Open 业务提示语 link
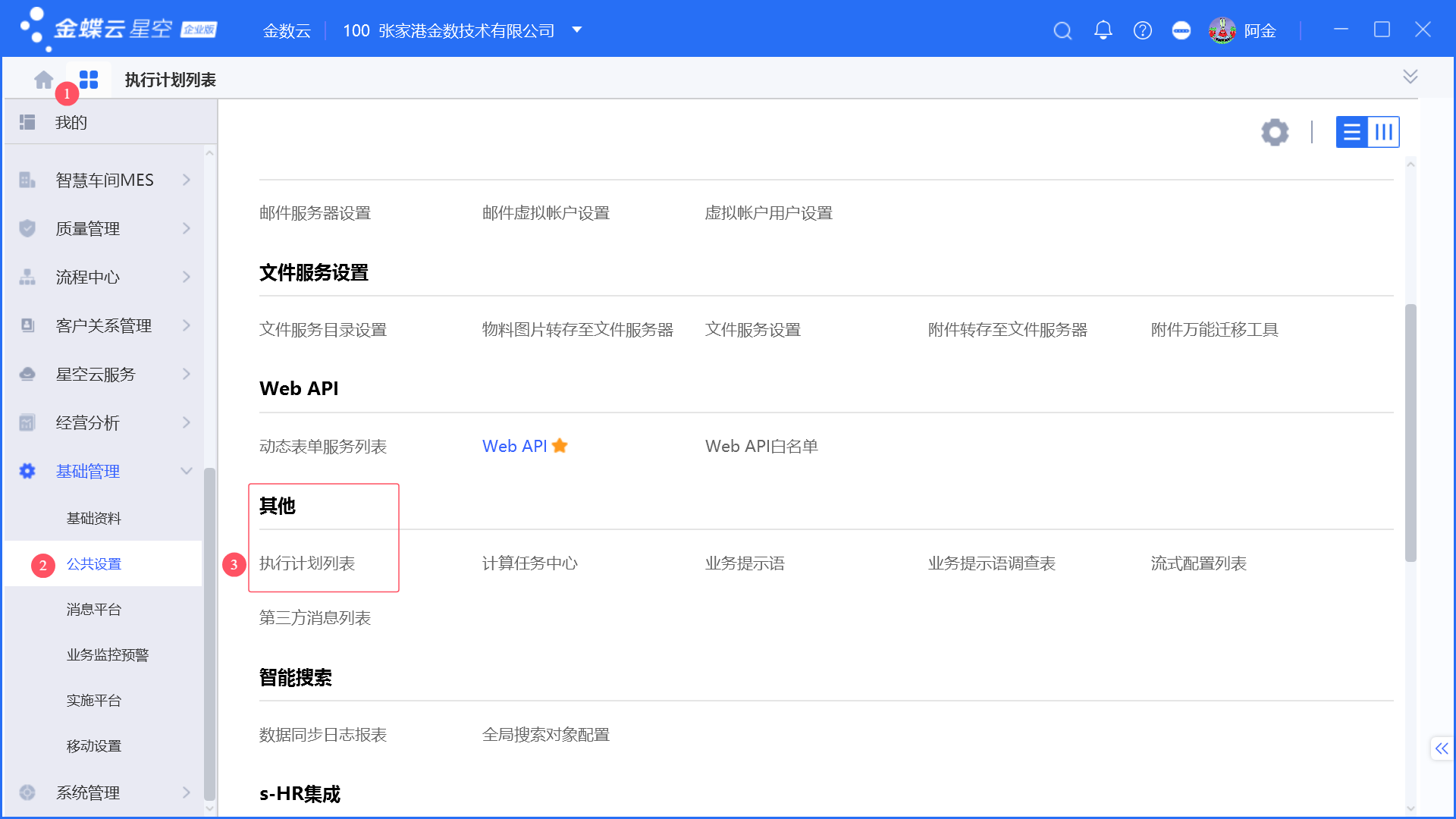The width and height of the screenshot is (1456, 819). click(x=745, y=563)
